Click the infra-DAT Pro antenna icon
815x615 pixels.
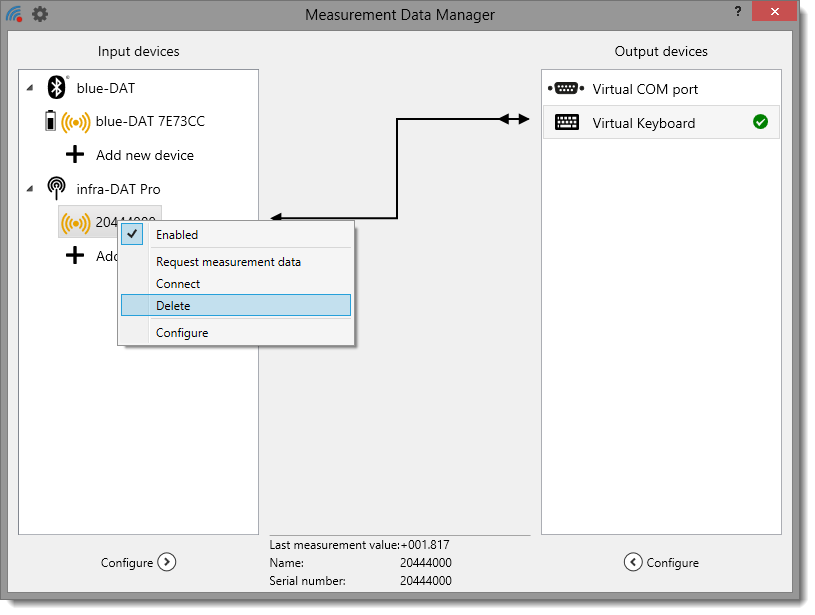point(56,189)
